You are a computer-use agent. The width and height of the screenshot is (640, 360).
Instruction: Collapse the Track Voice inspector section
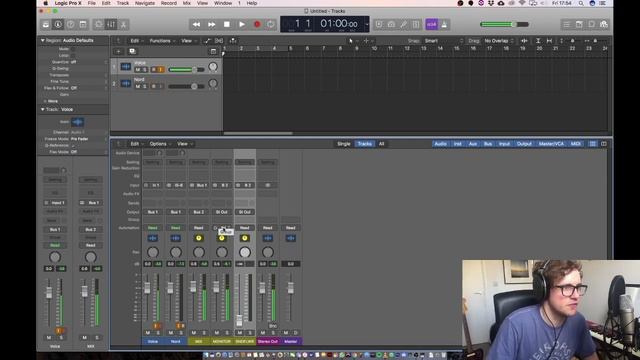(42, 109)
